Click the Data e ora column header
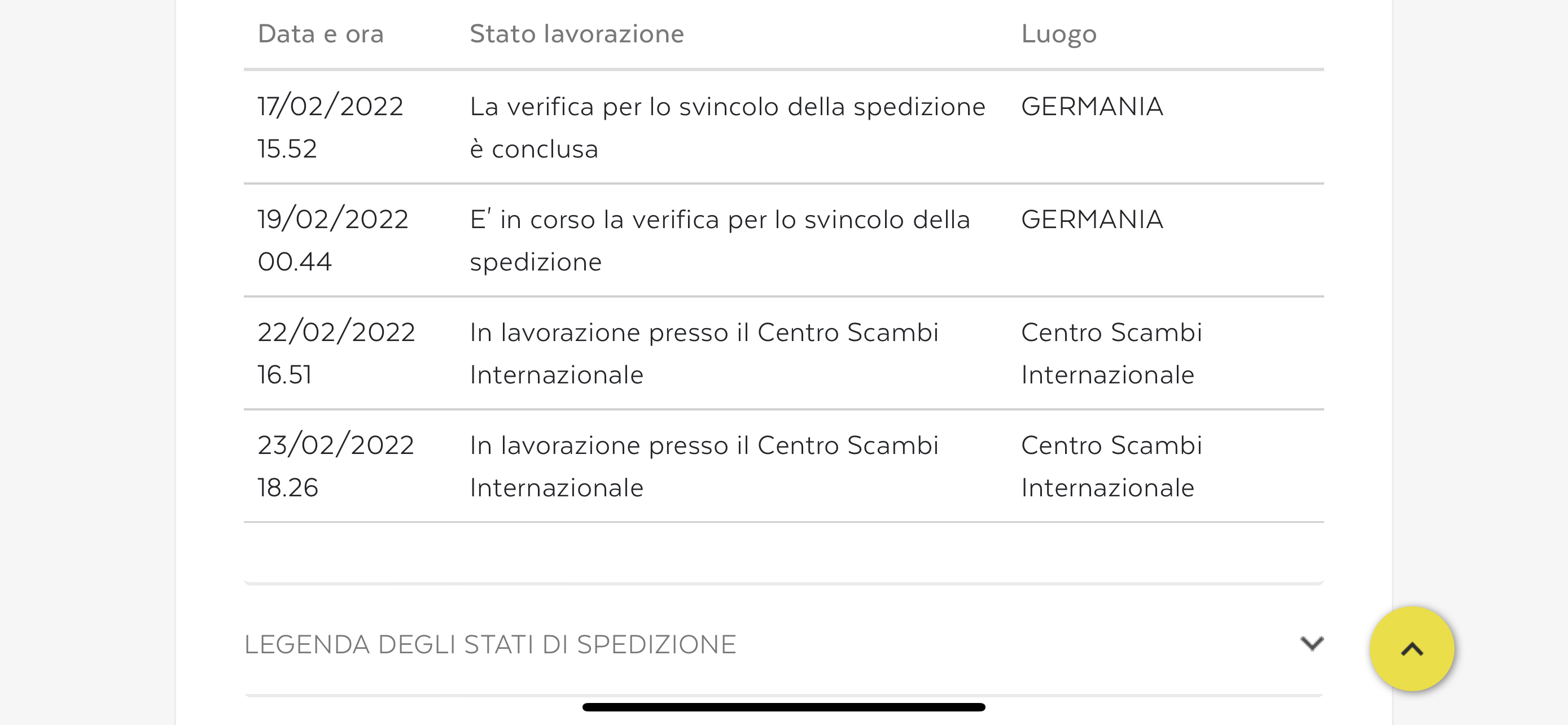 tap(321, 34)
